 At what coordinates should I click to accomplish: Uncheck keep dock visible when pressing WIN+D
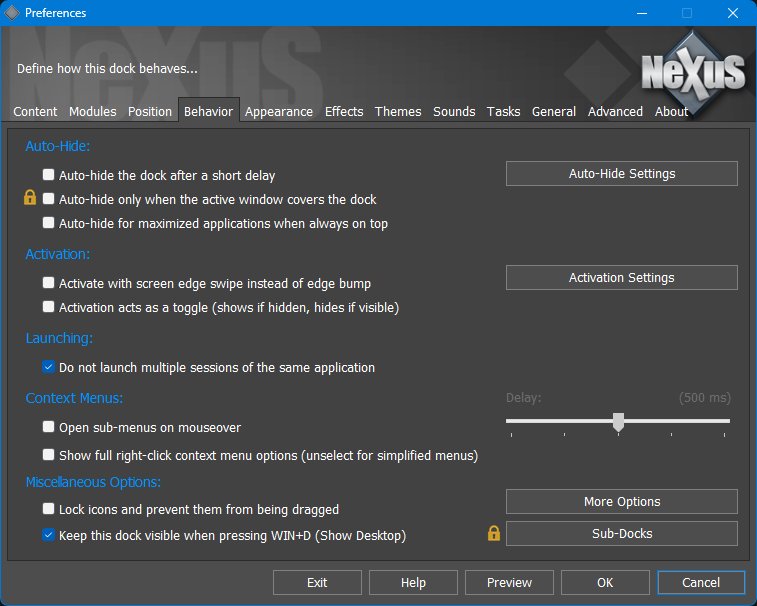[x=48, y=535]
